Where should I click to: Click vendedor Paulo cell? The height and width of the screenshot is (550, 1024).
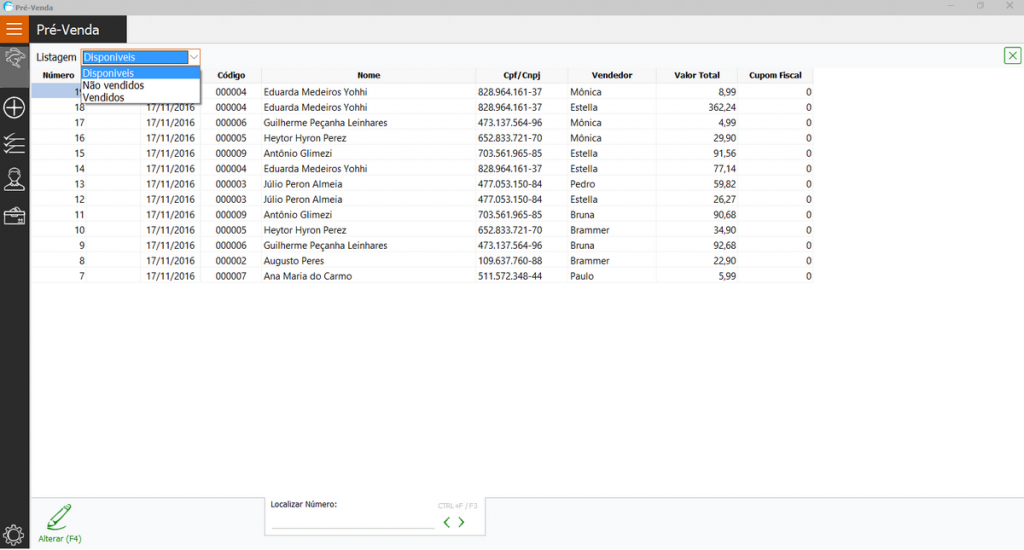(582, 276)
